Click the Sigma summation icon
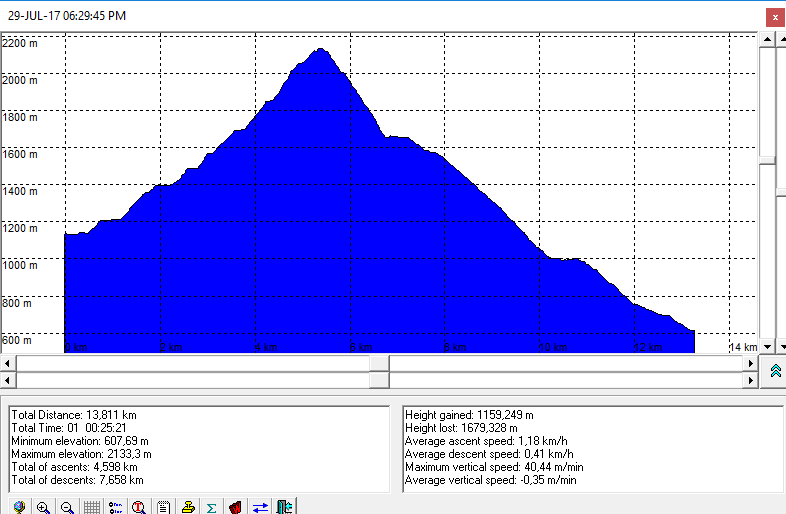786x514 pixels. click(x=211, y=507)
